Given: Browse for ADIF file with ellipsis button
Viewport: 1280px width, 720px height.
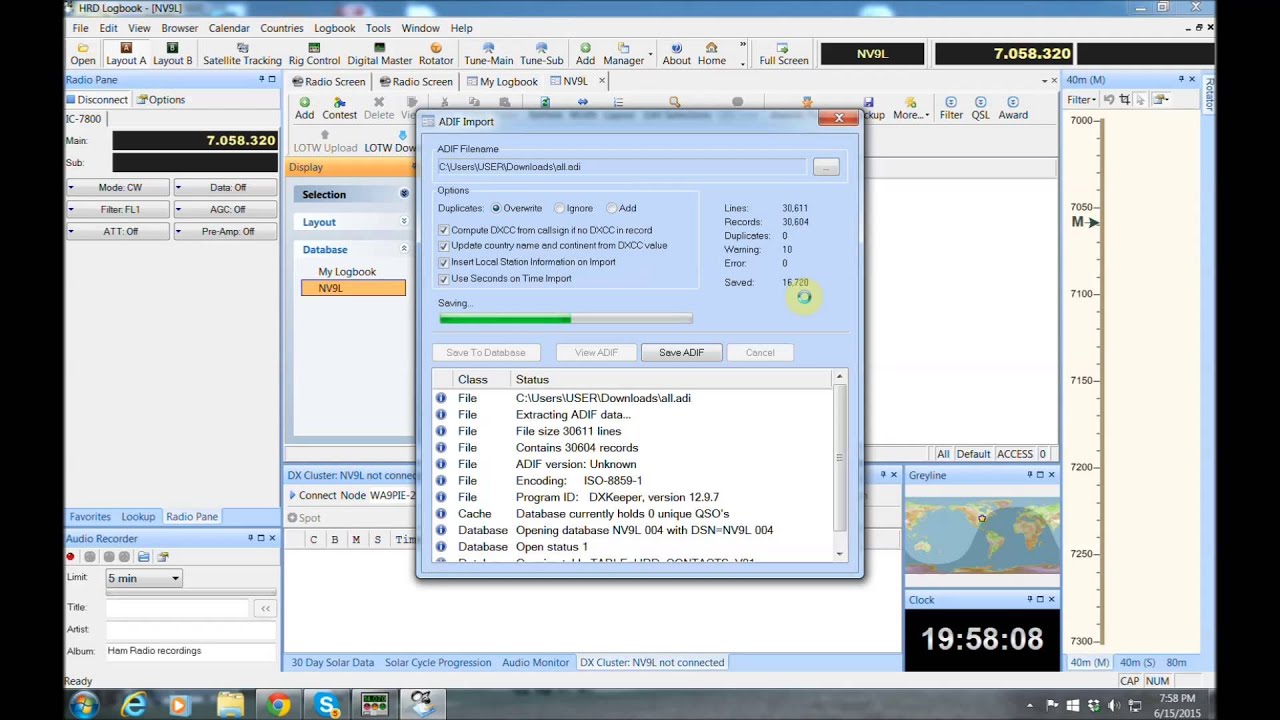Looking at the screenshot, I should 826,167.
